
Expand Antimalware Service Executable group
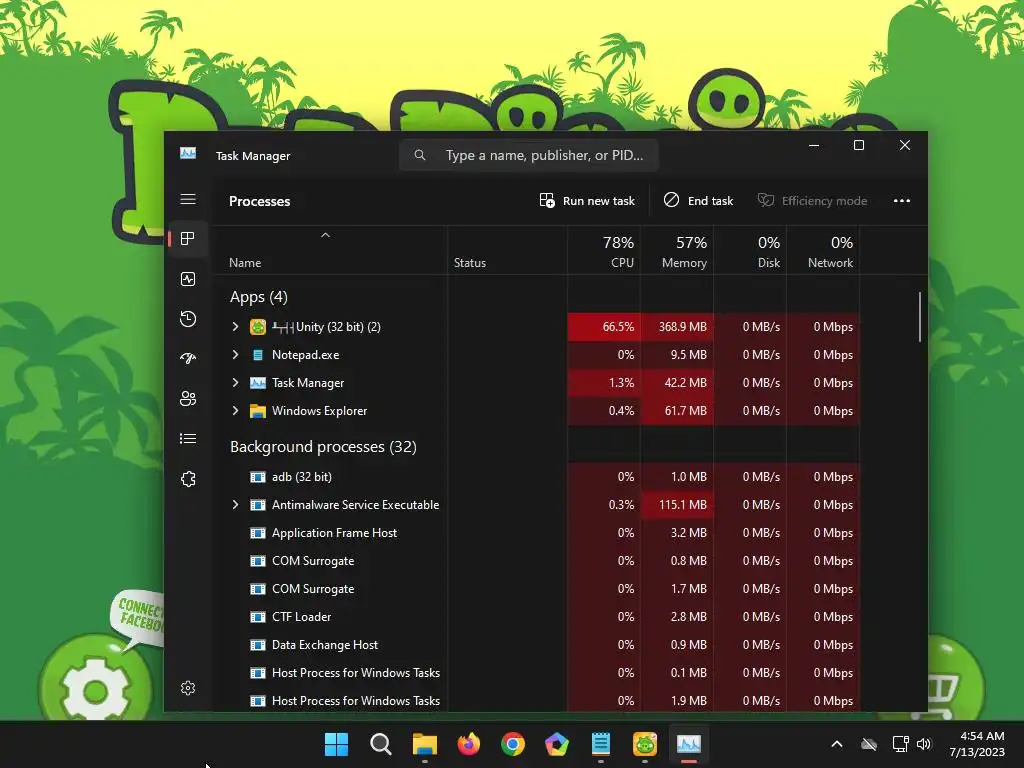tap(236, 505)
